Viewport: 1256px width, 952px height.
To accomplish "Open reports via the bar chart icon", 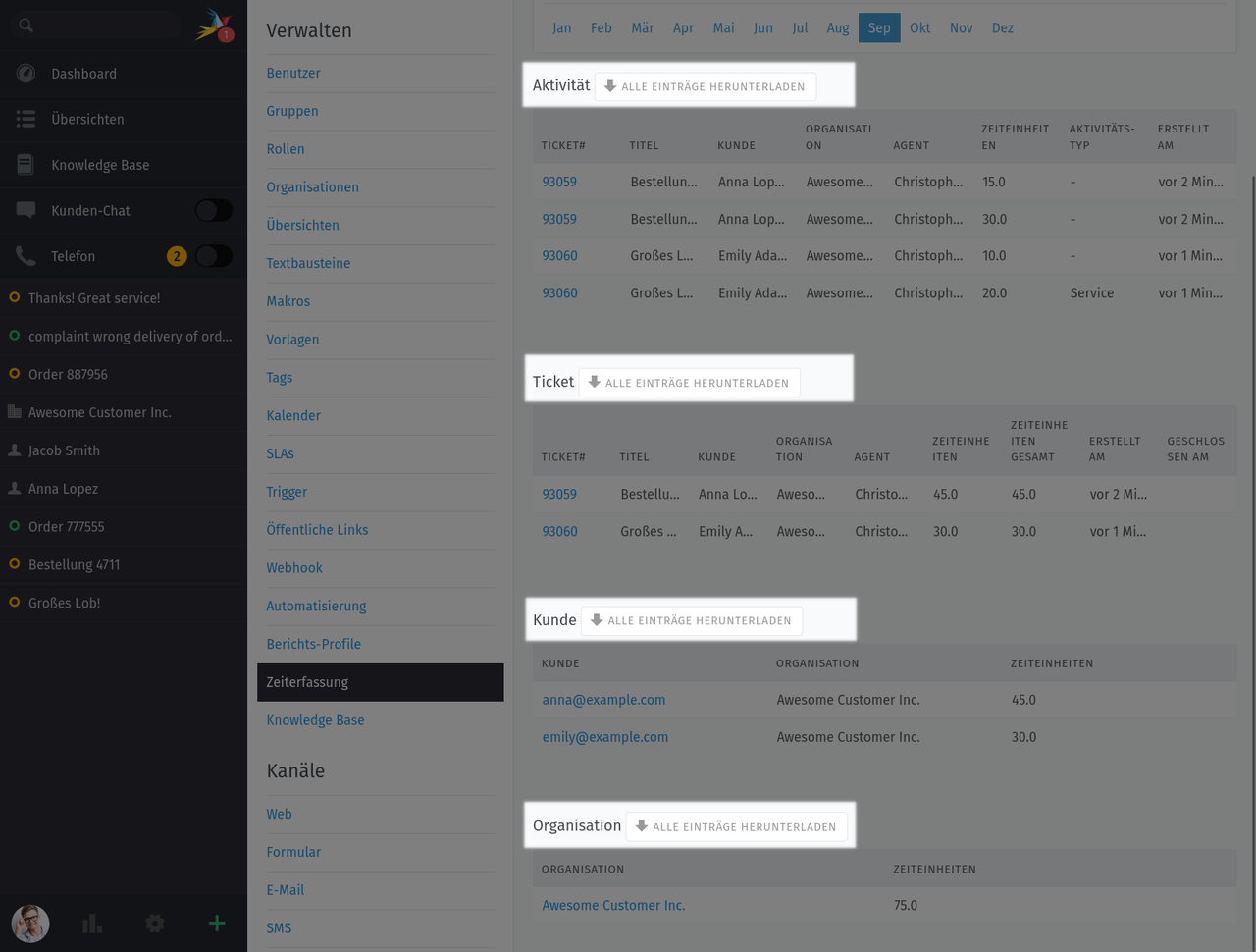I will click(91, 924).
